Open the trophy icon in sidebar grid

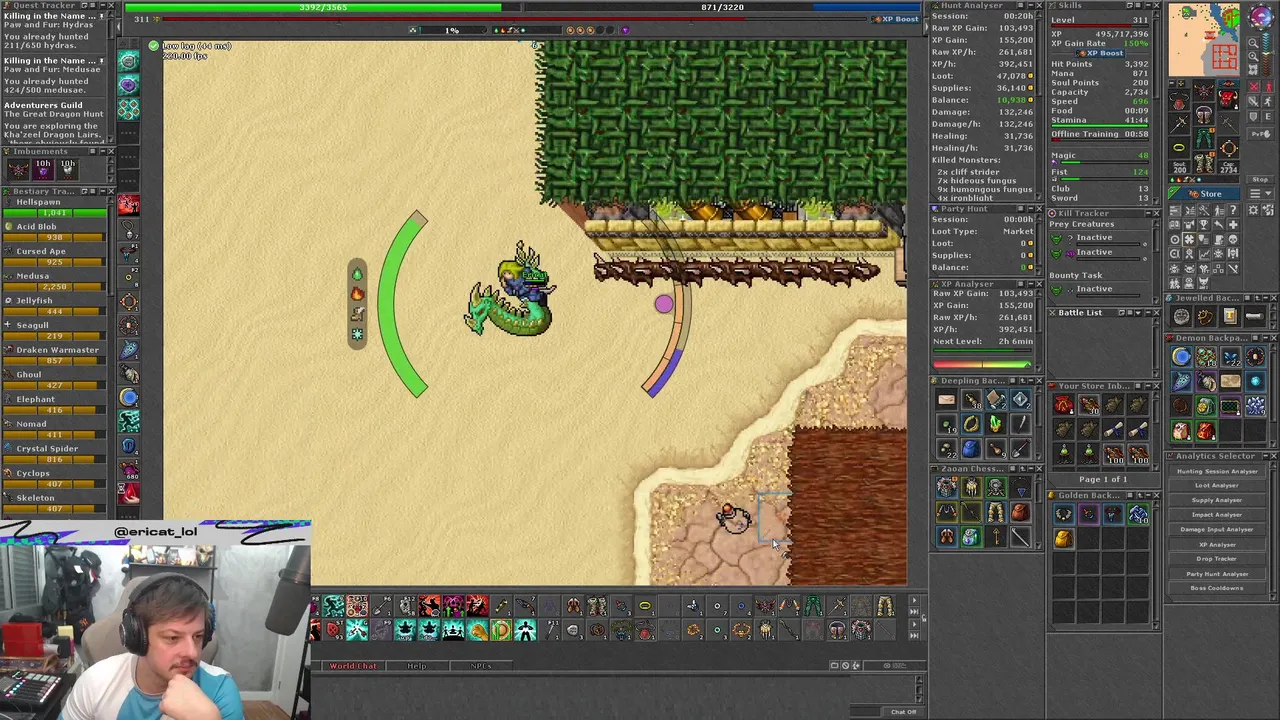(1203, 225)
